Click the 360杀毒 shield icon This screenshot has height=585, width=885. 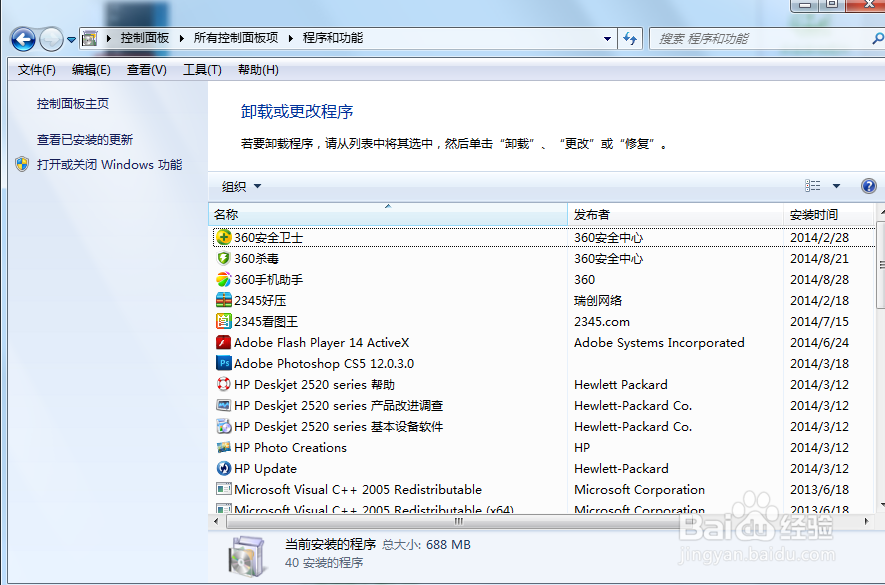pyautogui.click(x=224, y=258)
